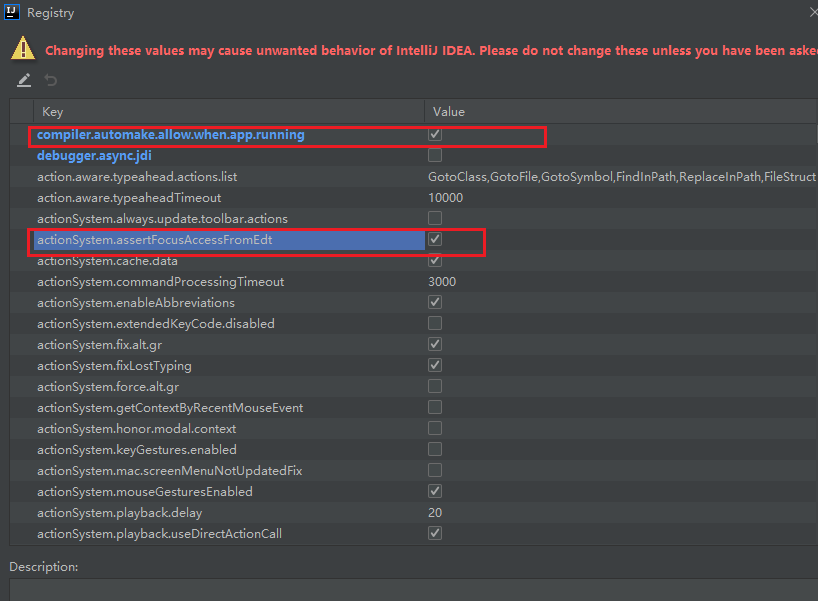Image resolution: width=818 pixels, height=601 pixels.
Task: Uncheck actionSystem.mouseGesturesEnabled checkbox
Action: pos(435,491)
